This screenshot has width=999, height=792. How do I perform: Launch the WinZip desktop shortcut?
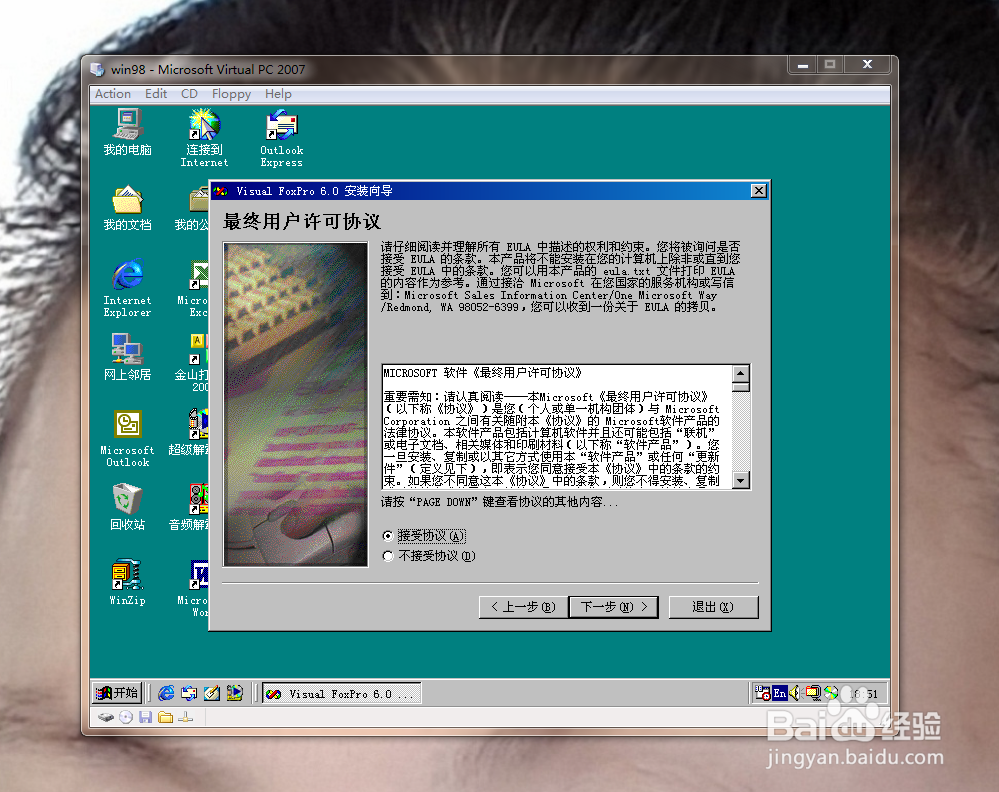tap(127, 583)
